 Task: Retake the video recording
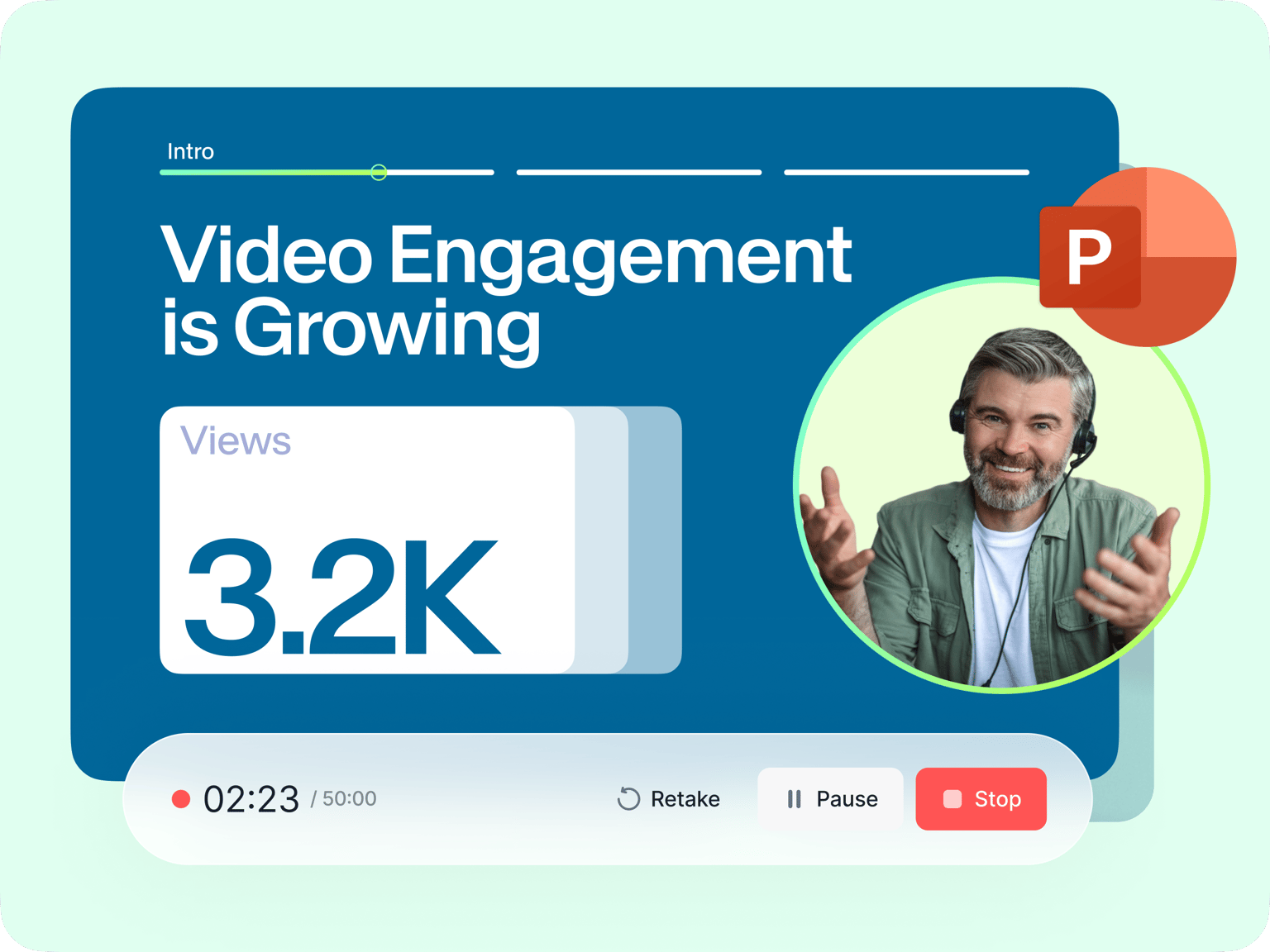668,799
